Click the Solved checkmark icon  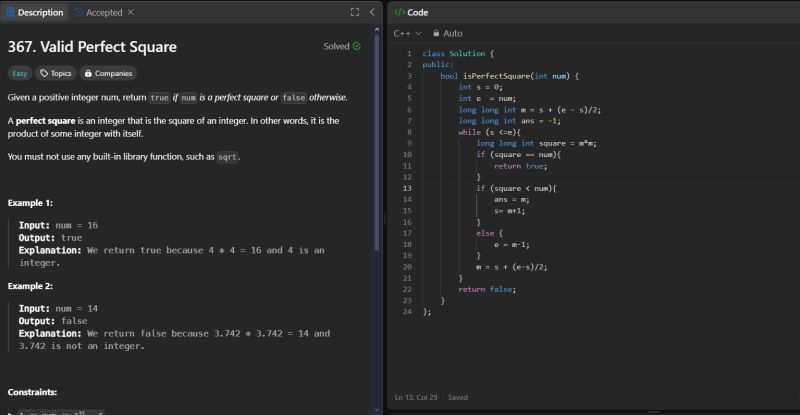[357, 46]
